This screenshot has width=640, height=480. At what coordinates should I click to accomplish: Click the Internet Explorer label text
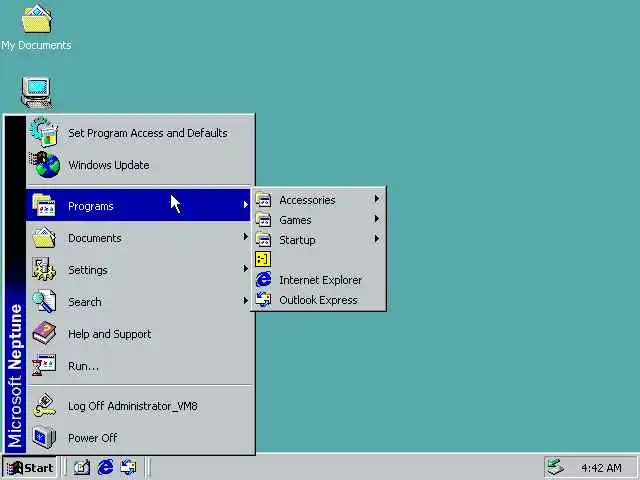(x=320, y=280)
